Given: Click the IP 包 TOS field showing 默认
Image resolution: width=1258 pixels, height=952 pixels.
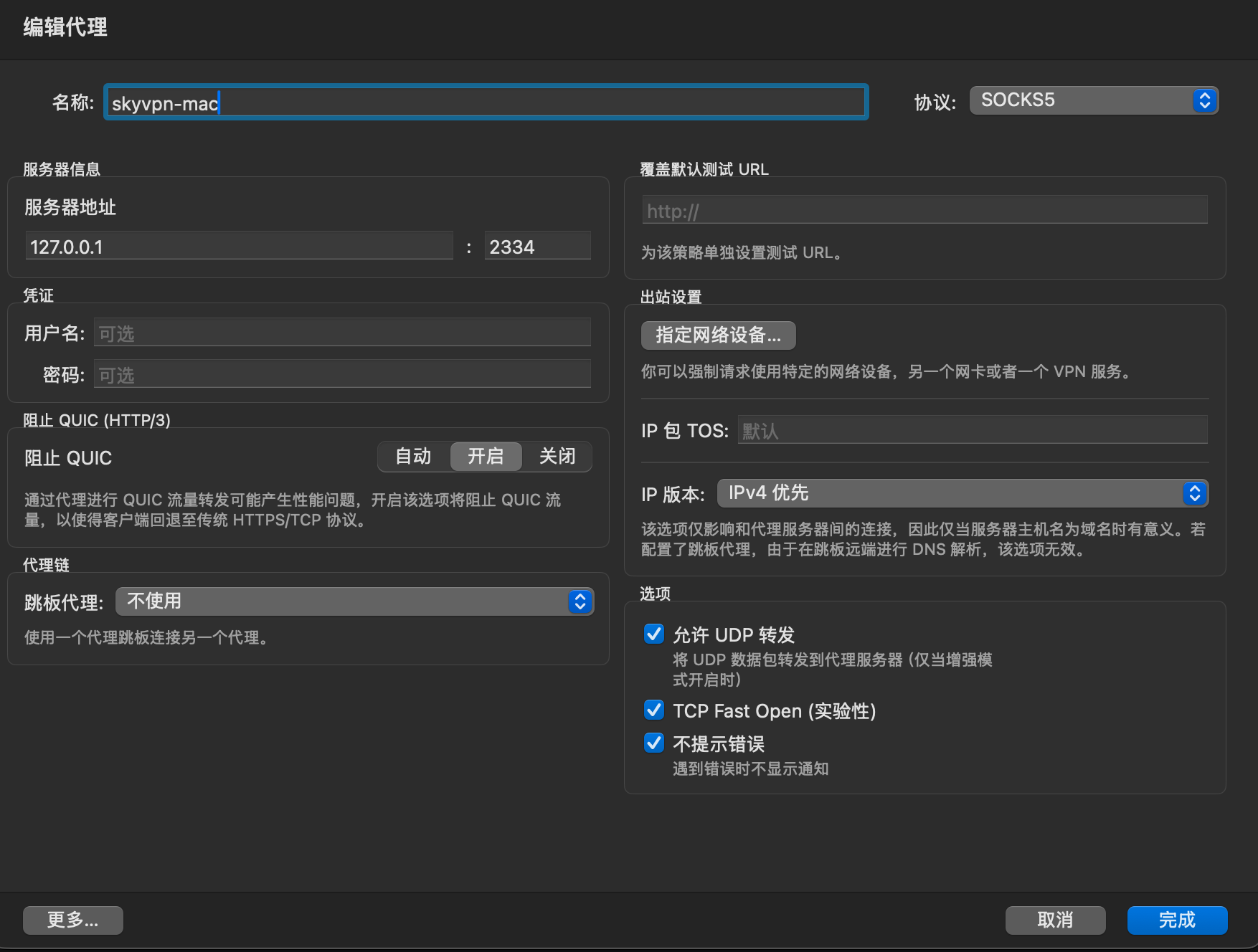Looking at the screenshot, I should coord(971,430).
